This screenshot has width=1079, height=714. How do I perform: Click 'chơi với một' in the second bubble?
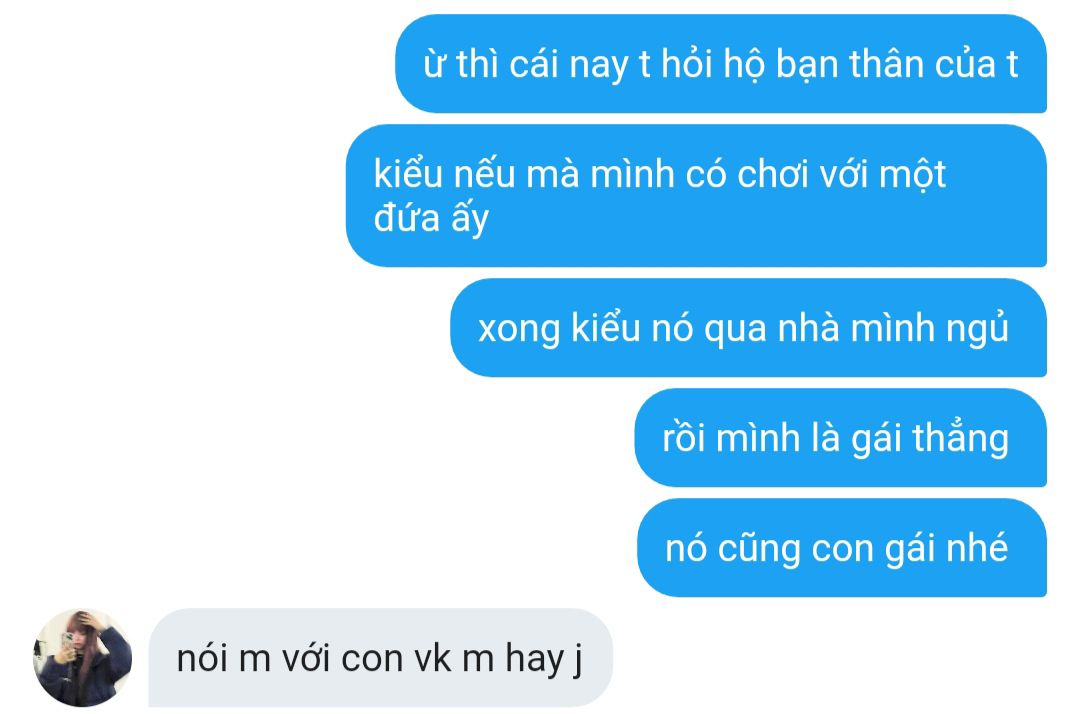point(842,174)
